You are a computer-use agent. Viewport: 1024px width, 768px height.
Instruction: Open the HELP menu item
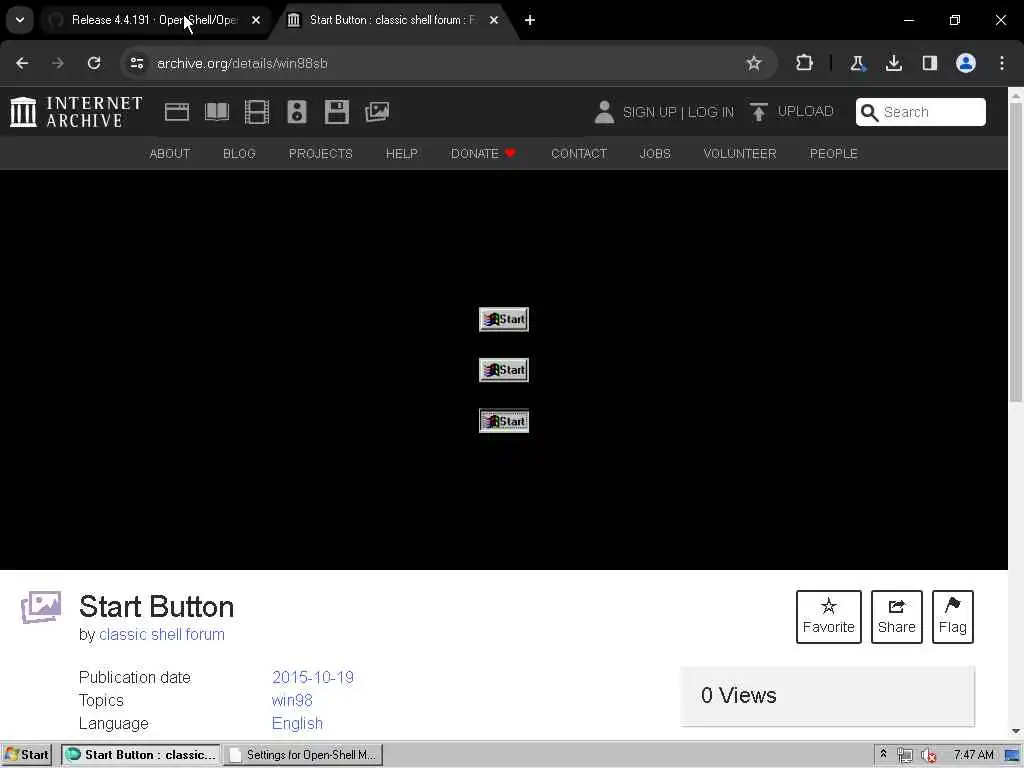pos(402,153)
